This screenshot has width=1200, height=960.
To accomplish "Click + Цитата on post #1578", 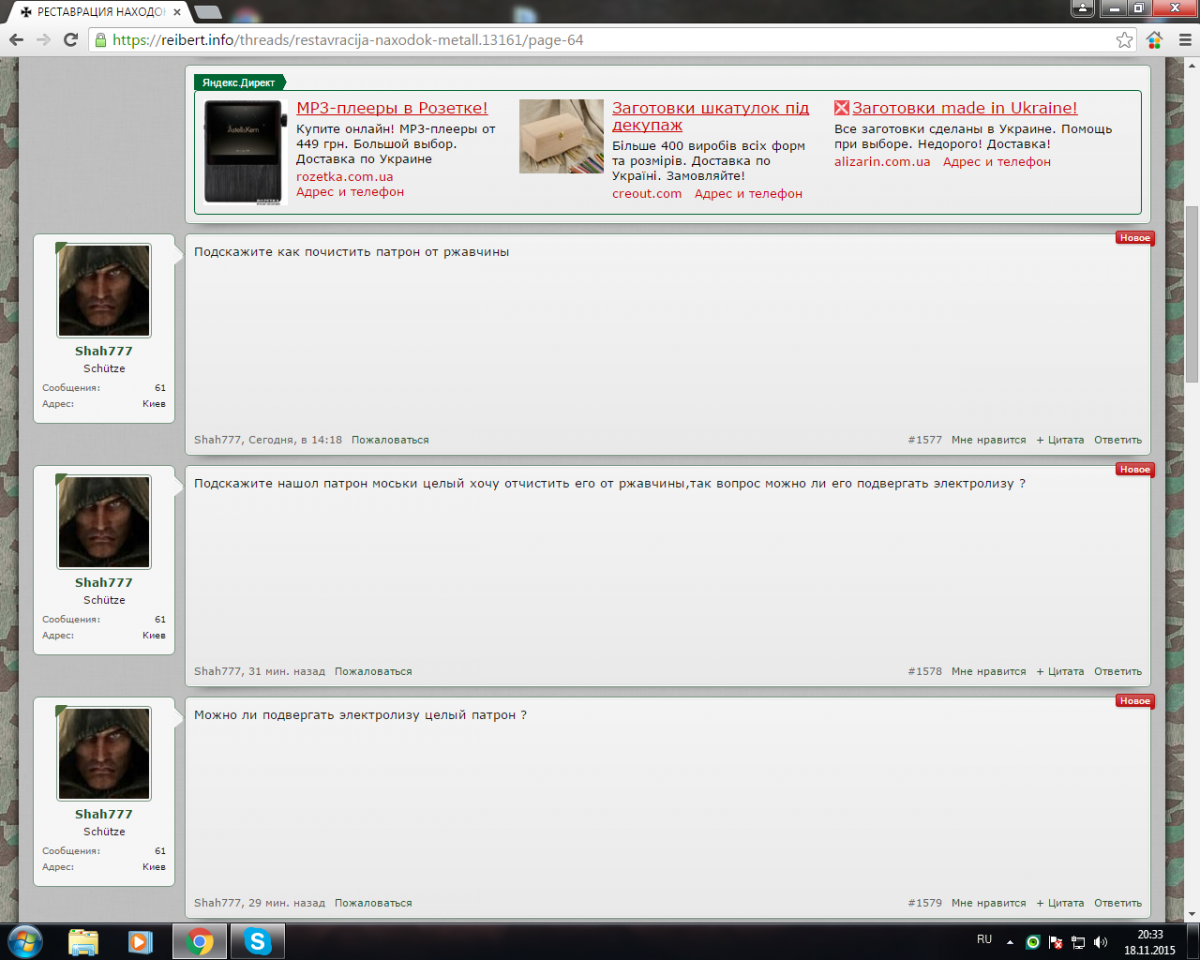I will pos(1060,671).
